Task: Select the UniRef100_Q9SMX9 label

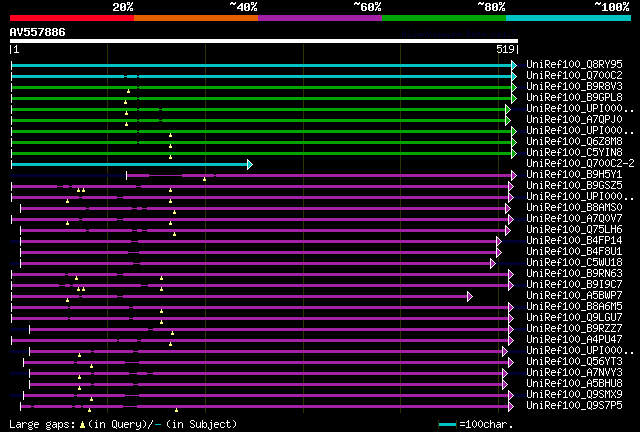Action: [x=574, y=395]
